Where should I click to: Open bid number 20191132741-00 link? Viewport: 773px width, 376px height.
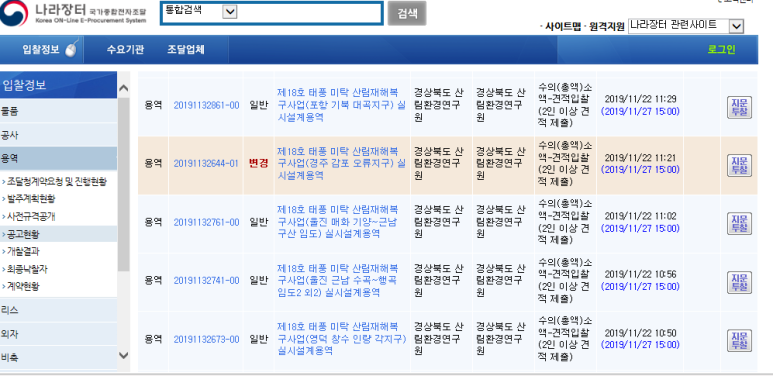pyautogui.click(x=206, y=281)
